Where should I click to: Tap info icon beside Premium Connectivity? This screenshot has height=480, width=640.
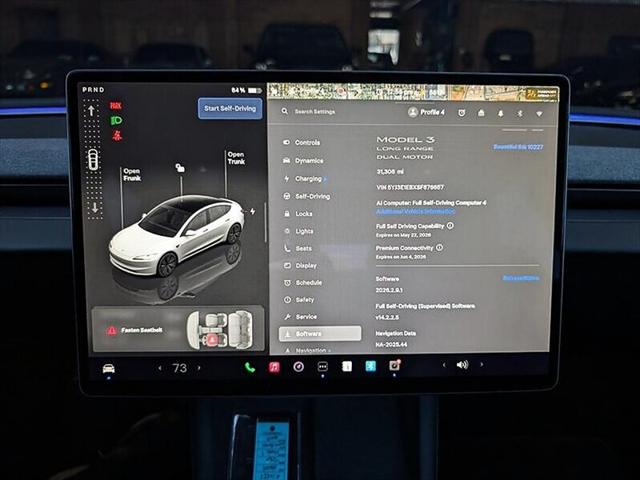[x=439, y=247]
